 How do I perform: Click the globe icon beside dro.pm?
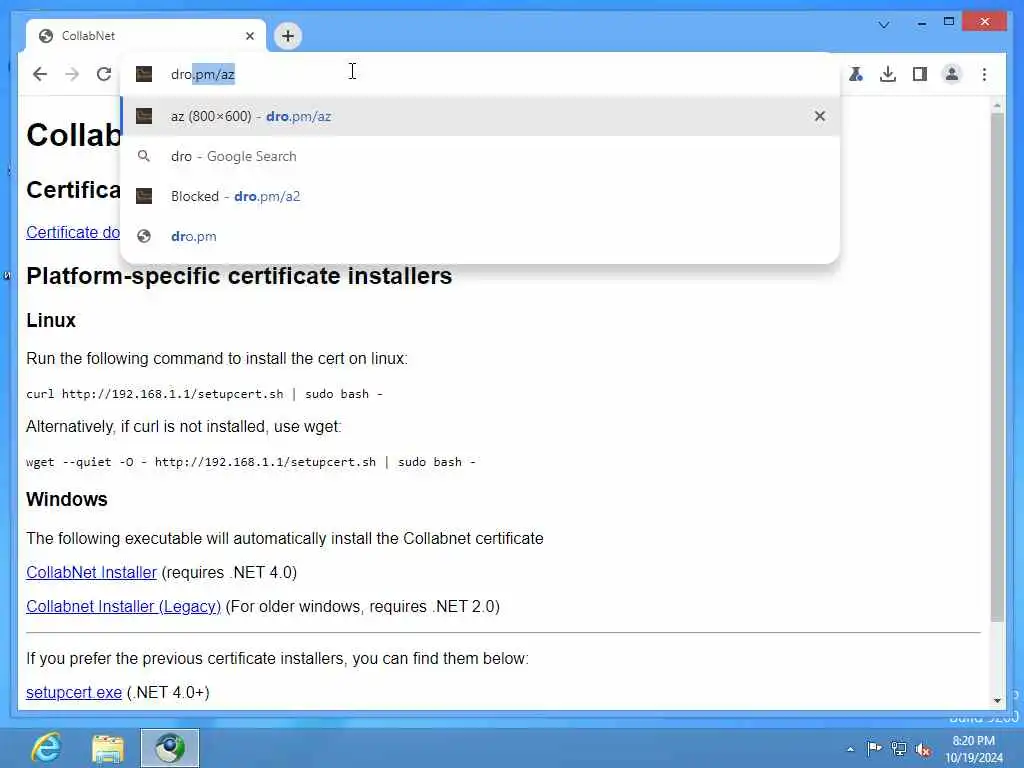click(x=144, y=236)
